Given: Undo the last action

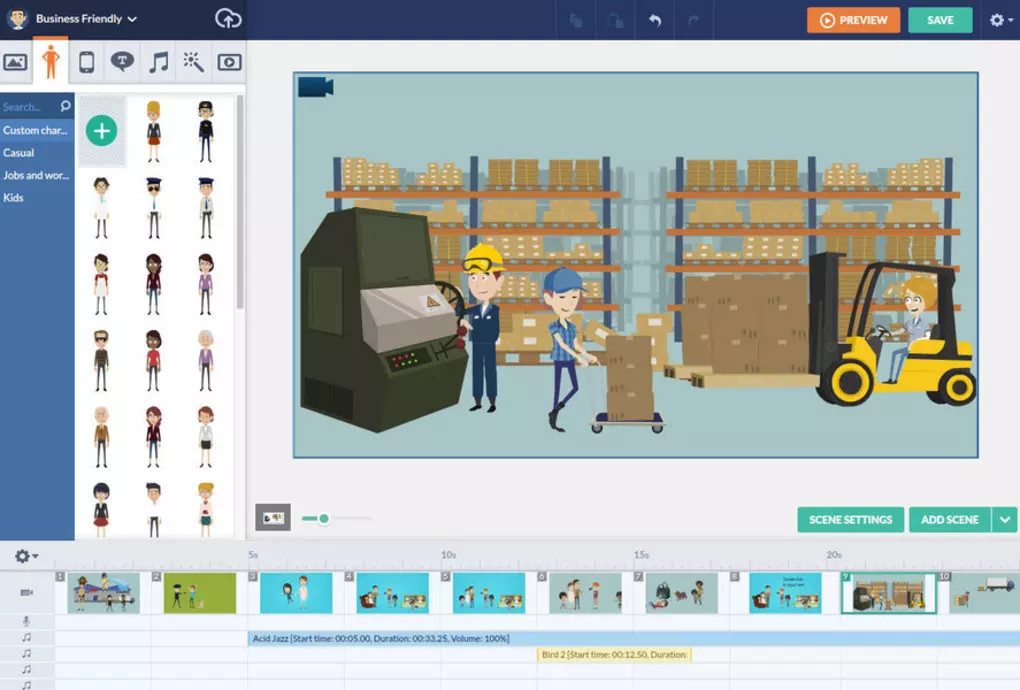Looking at the screenshot, I should point(654,20).
